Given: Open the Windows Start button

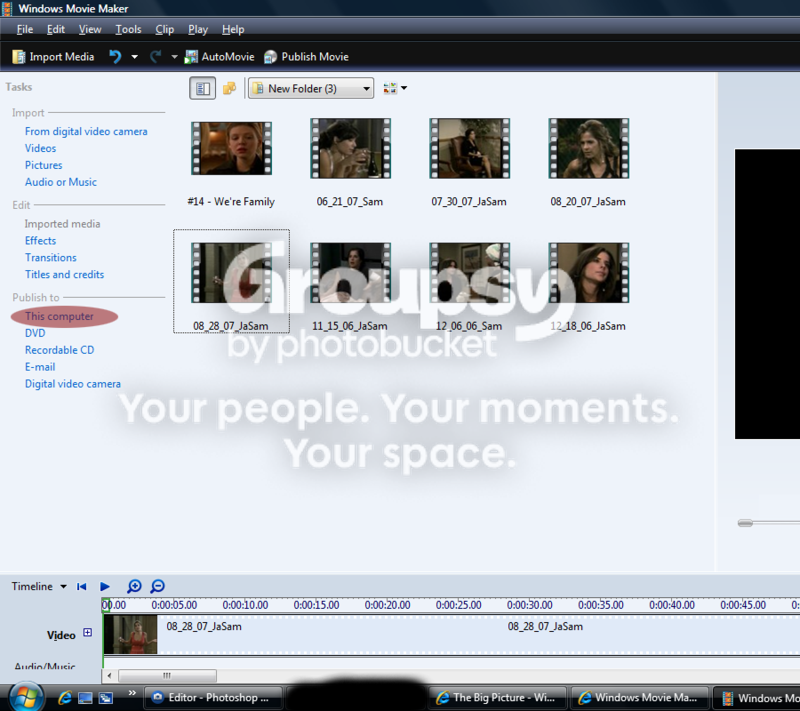Looking at the screenshot, I should pos(25,697).
